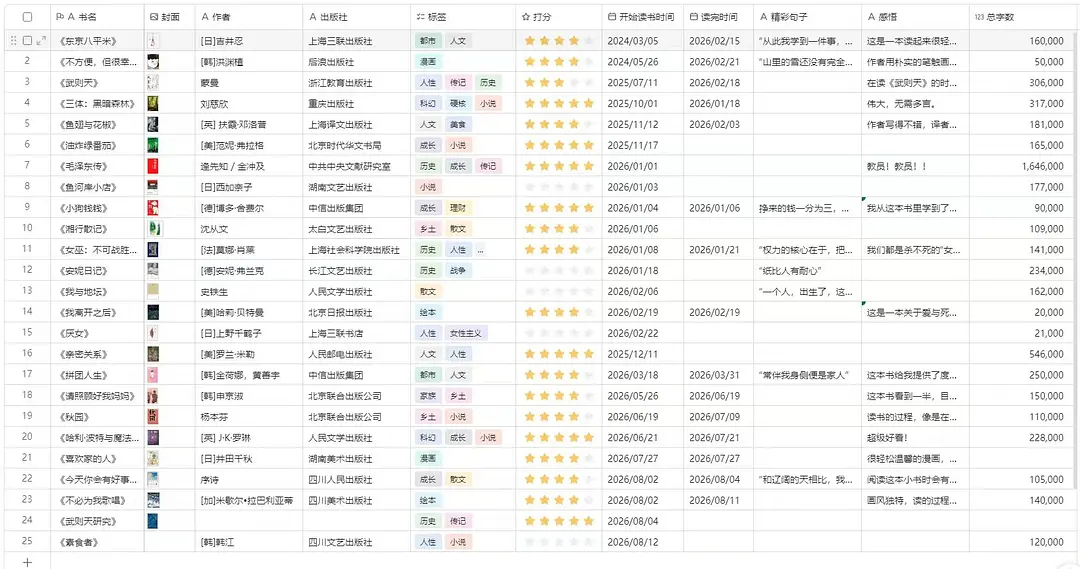Screen dimensions: 1080x569
Task: Select the start date cell 2025/12/11
Action: 643,354
